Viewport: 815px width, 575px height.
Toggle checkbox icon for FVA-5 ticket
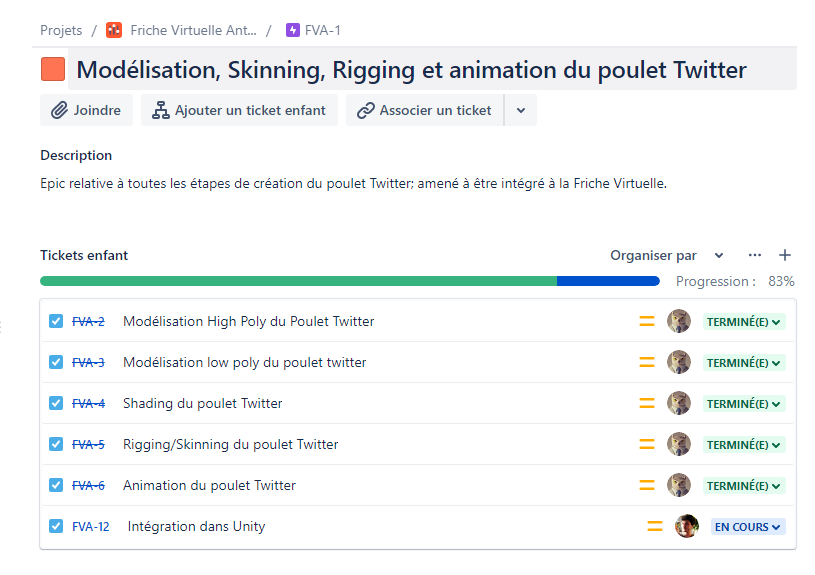point(56,444)
